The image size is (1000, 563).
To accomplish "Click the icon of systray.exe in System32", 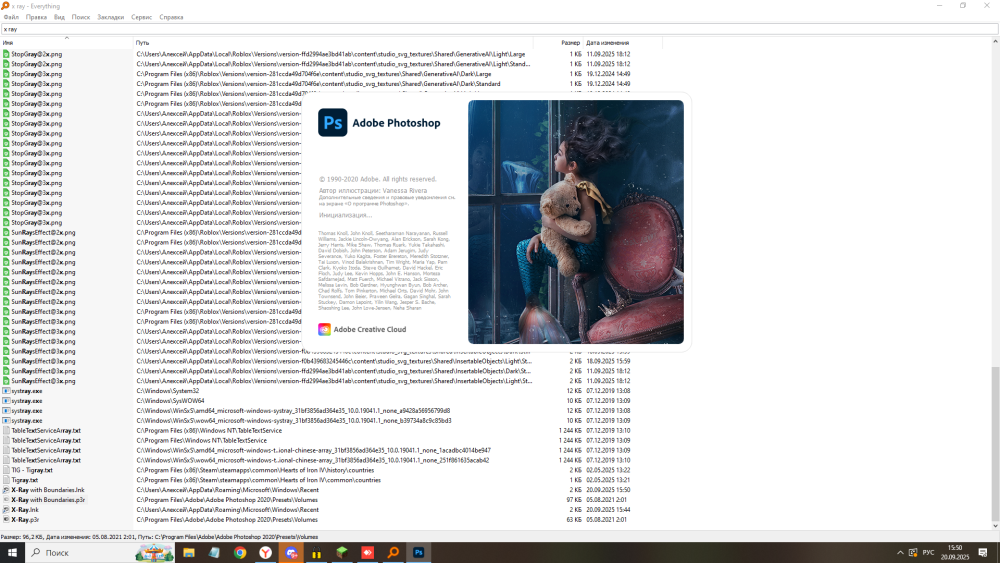I will click(x=6, y=391).
